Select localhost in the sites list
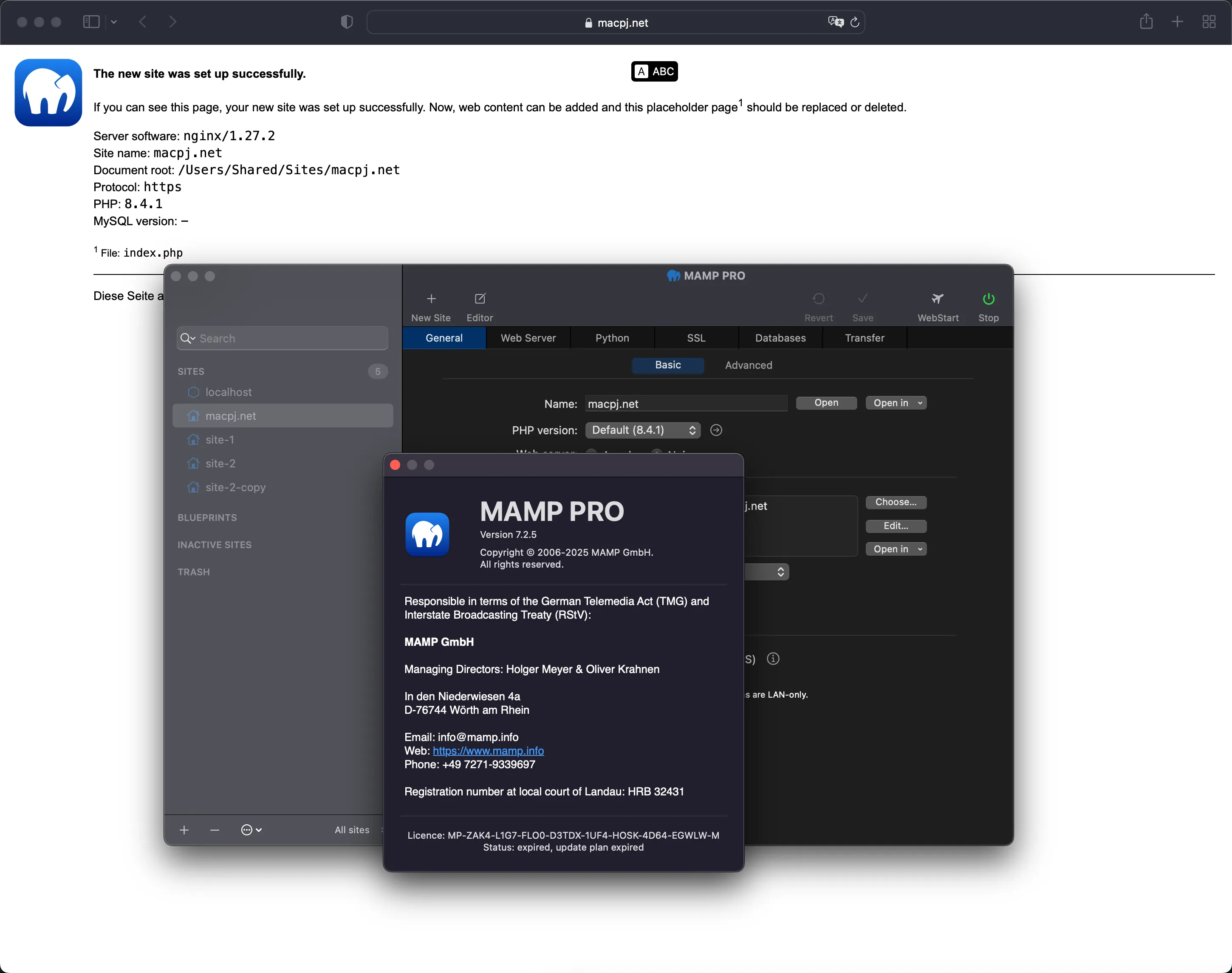Viewport: 1232px width, 973px height. tap(283, 392)
